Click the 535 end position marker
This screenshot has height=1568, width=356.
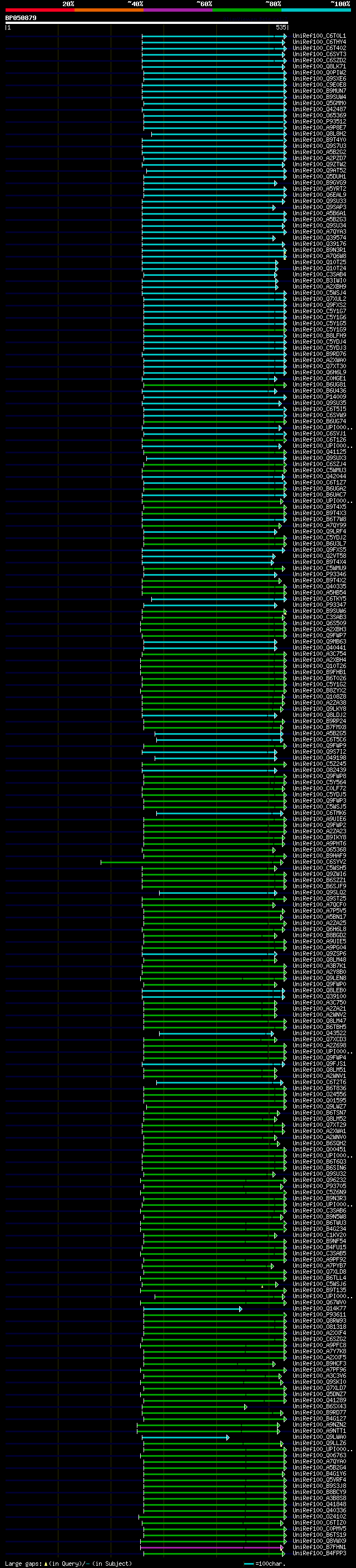coord(280,27)
